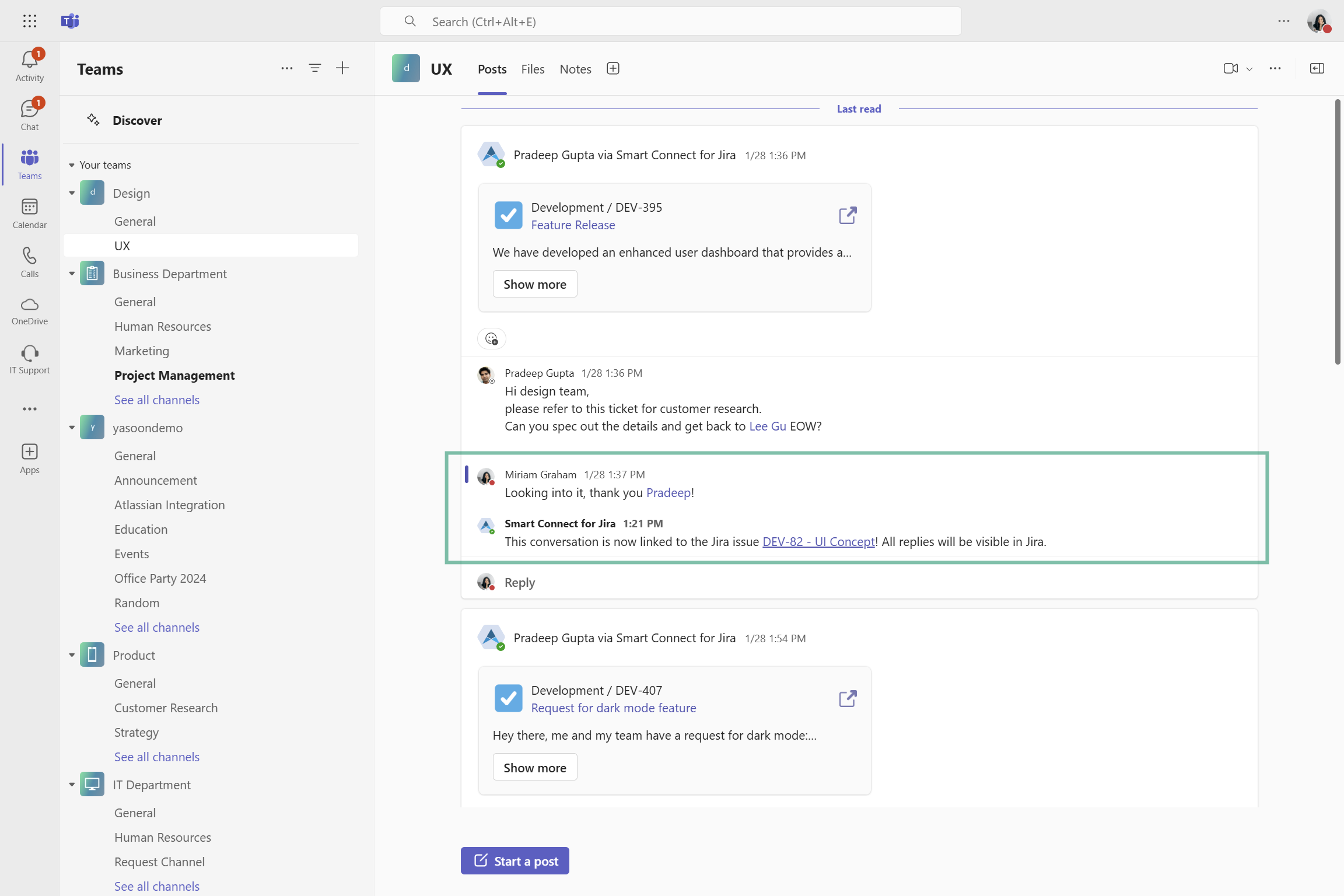
Task: Collapse the Product team
Action: (72, 655)
